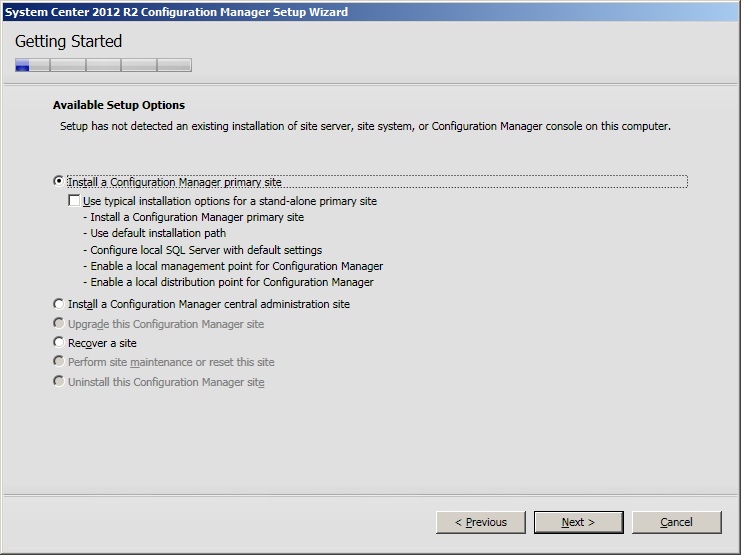The image size is (741, 555).
Task: Click Upgrade this Configuration Manager site option
Action: coord(59,324)
